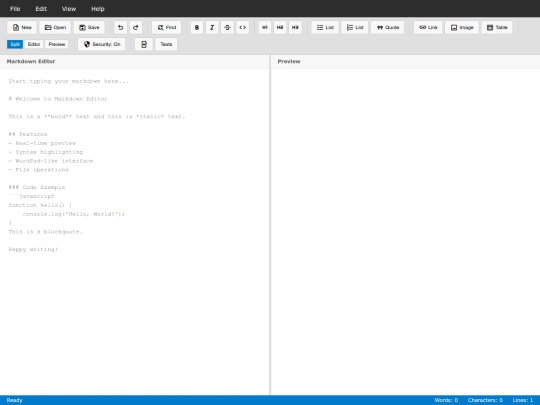
Task: Switch to Split view mode
Action: click(15, 44)
